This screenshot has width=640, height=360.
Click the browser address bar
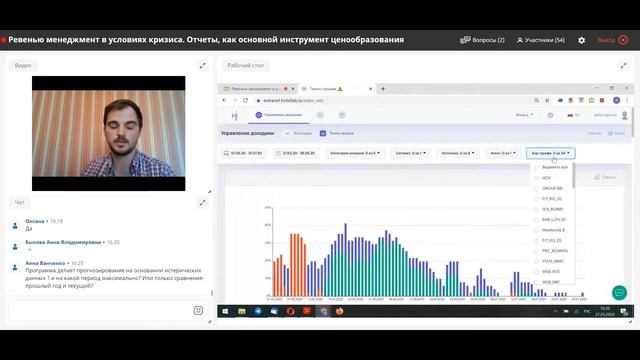tap(392, 100)
